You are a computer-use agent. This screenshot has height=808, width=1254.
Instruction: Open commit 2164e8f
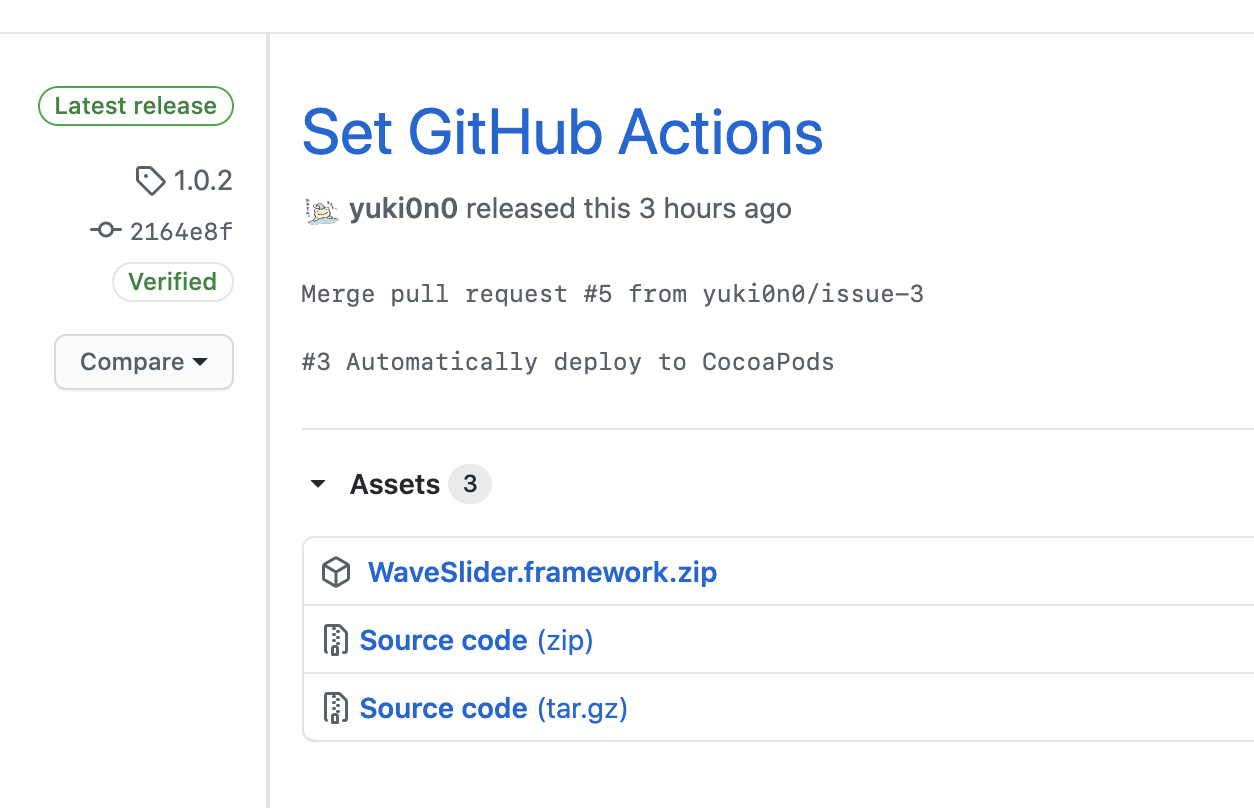click(x=181, y=232)
